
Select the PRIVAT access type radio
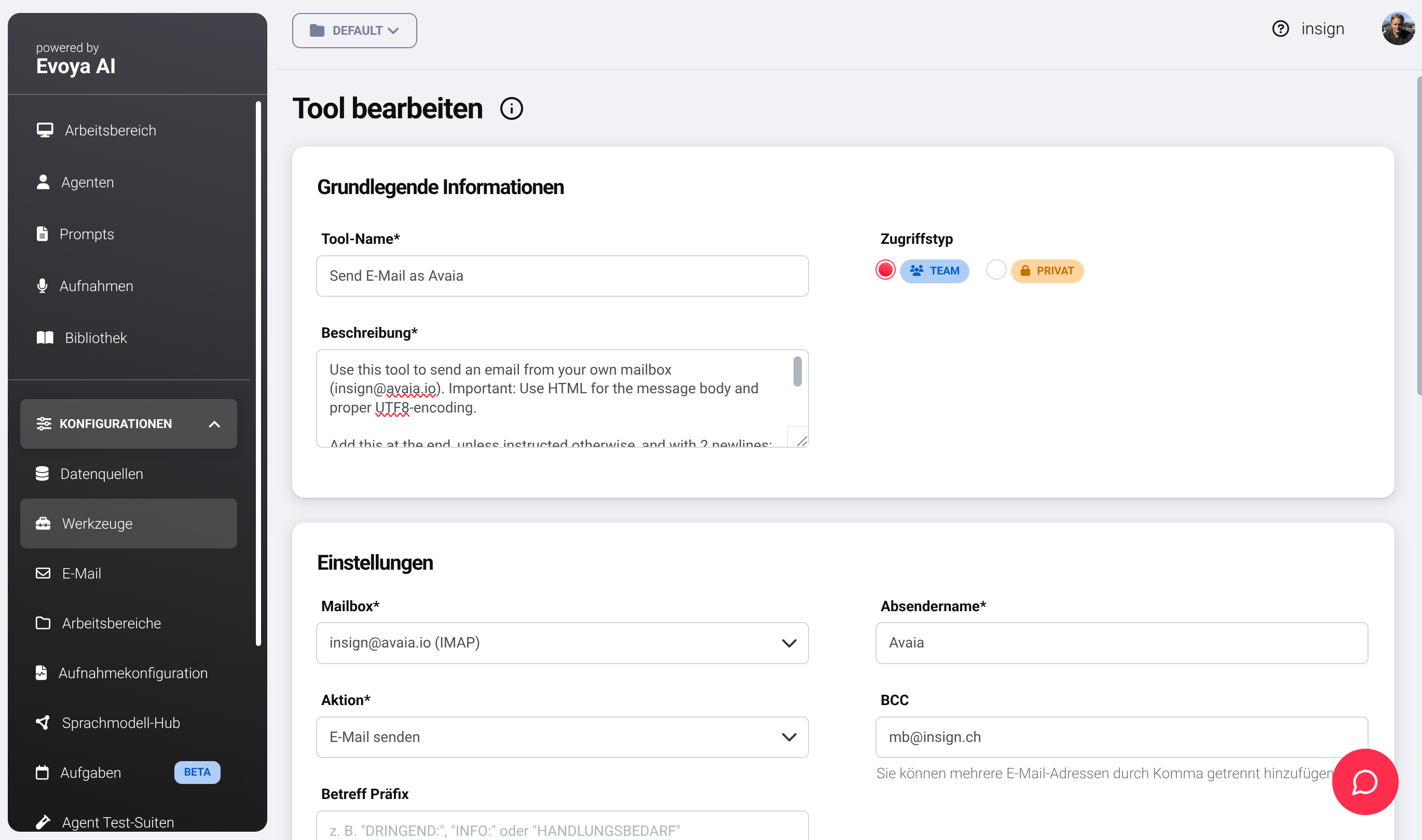click(996, 270)
